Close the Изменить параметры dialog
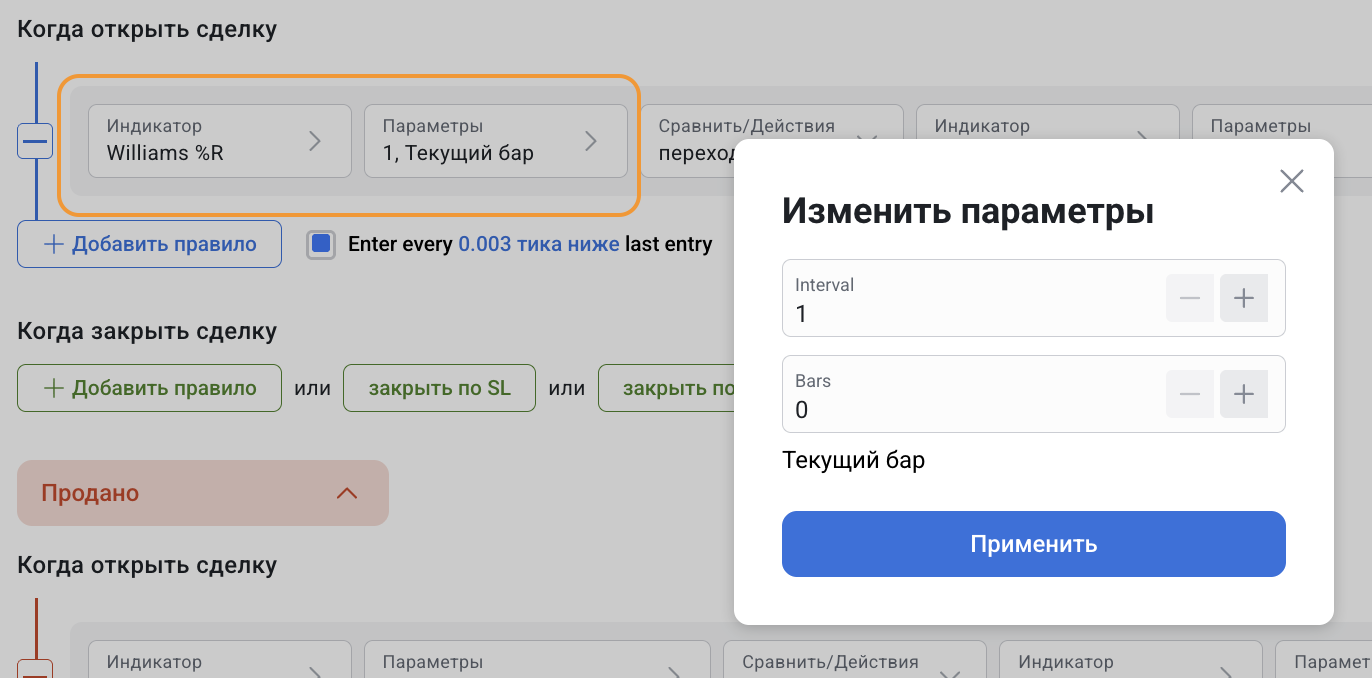 (1292, 181)
